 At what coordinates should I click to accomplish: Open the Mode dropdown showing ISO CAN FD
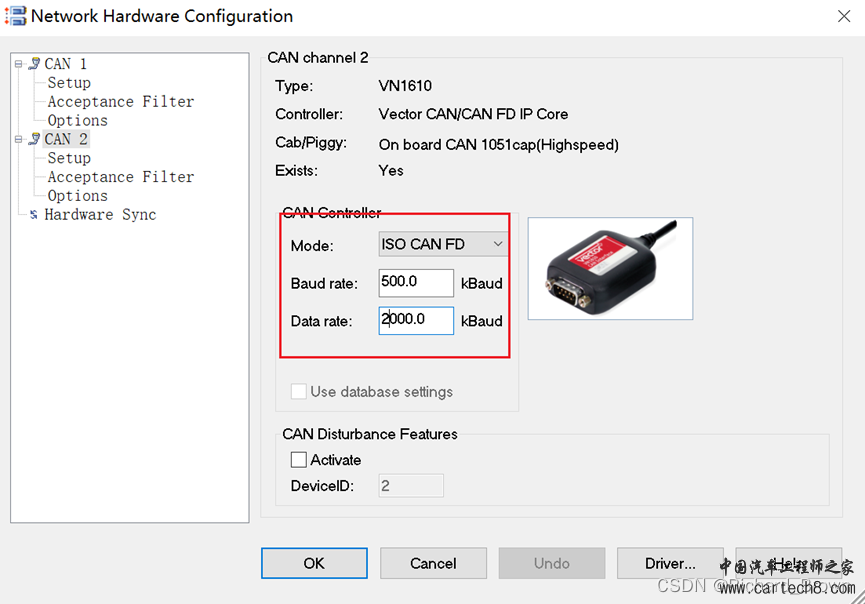[x=498, y=243]
